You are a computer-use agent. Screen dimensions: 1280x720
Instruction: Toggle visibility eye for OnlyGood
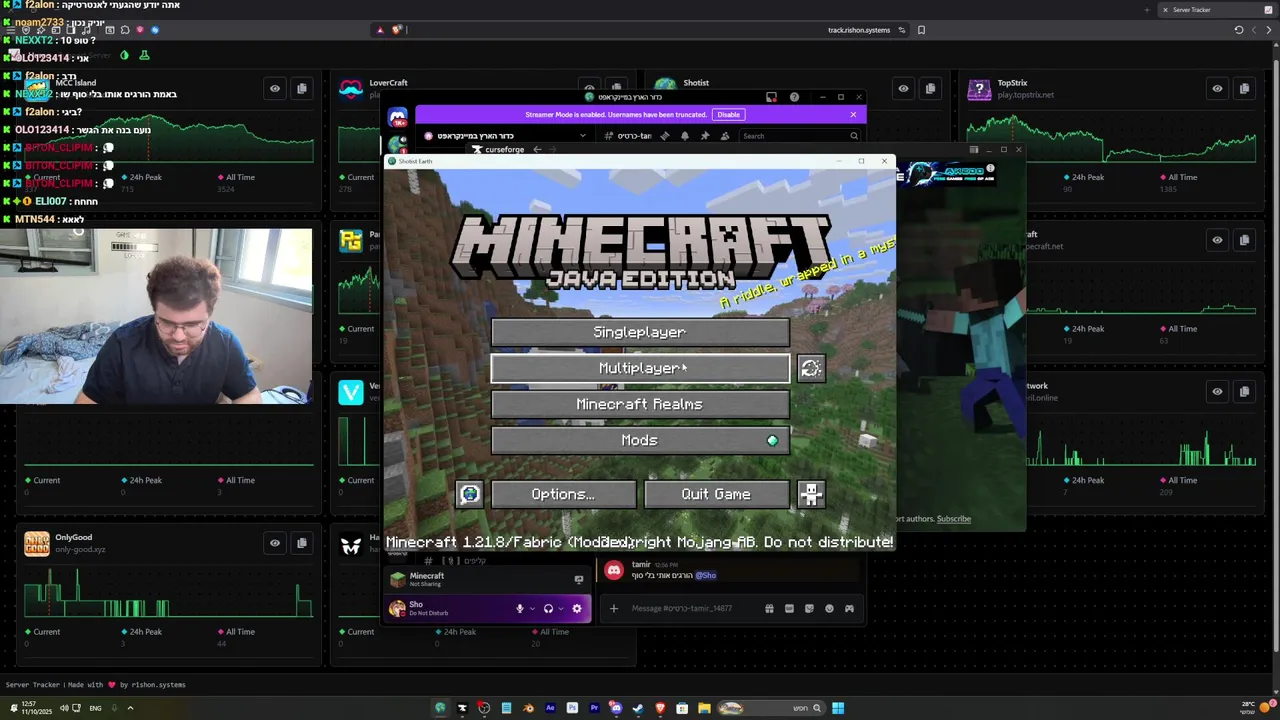point(274,543)
